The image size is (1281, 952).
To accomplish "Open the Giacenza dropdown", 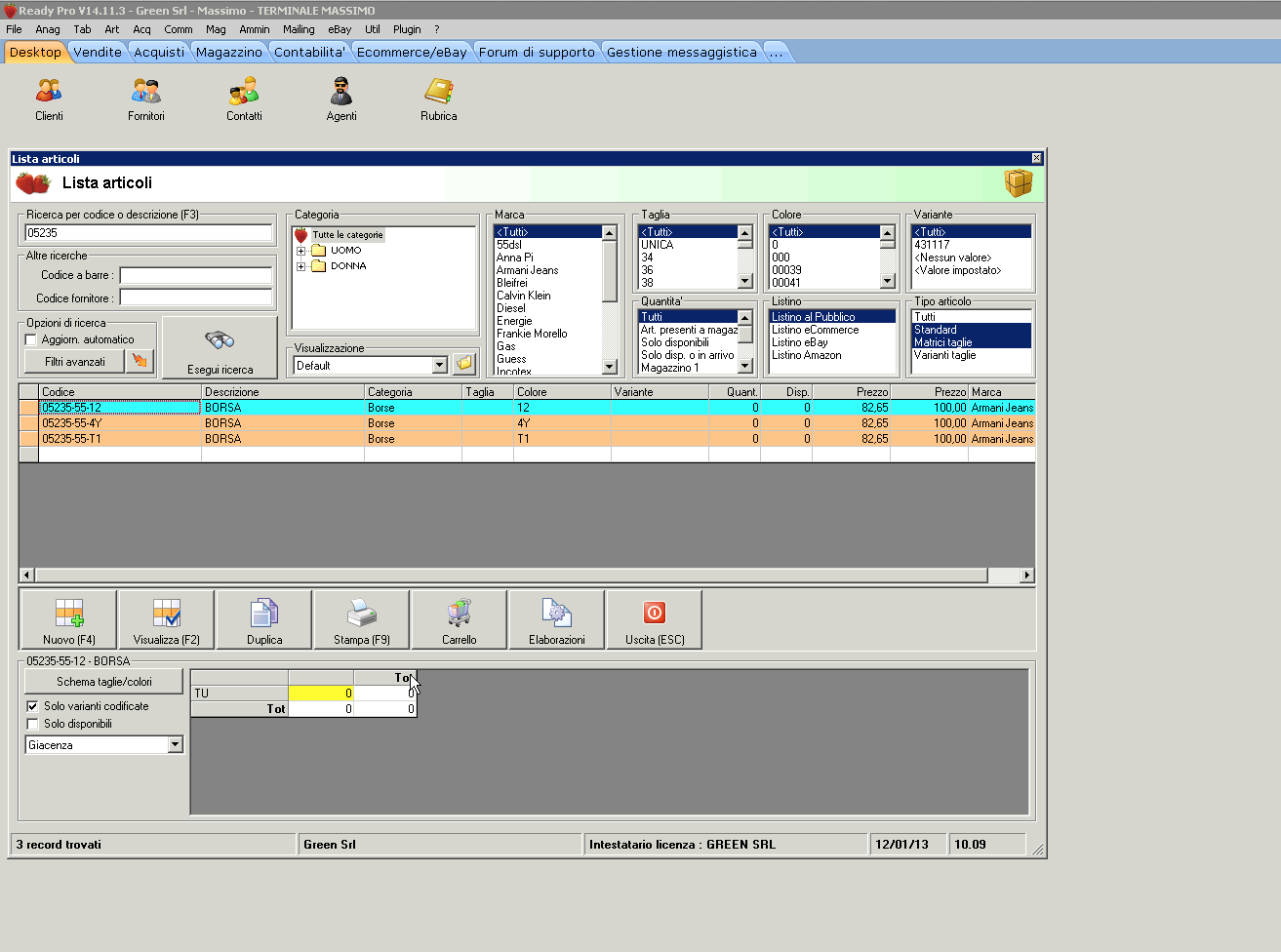I will tap(175, 745).
